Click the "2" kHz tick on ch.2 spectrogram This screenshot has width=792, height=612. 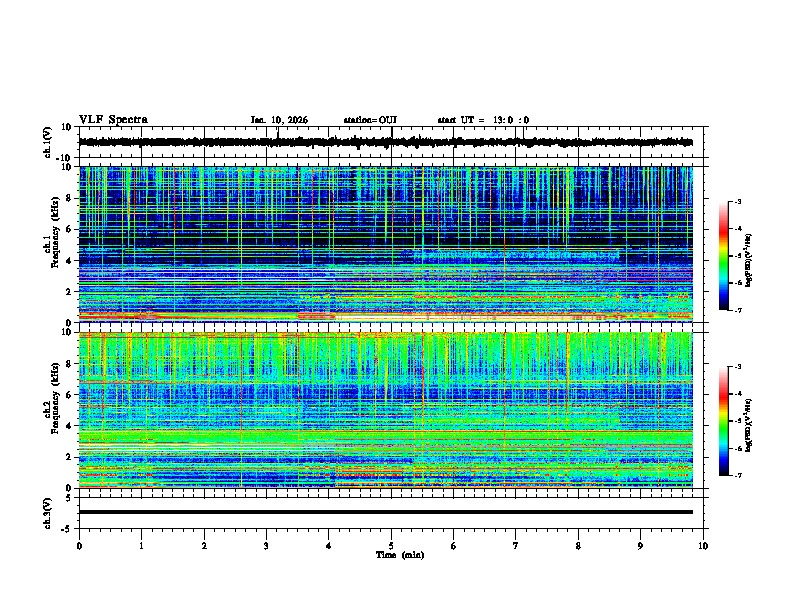click(69, 457)
